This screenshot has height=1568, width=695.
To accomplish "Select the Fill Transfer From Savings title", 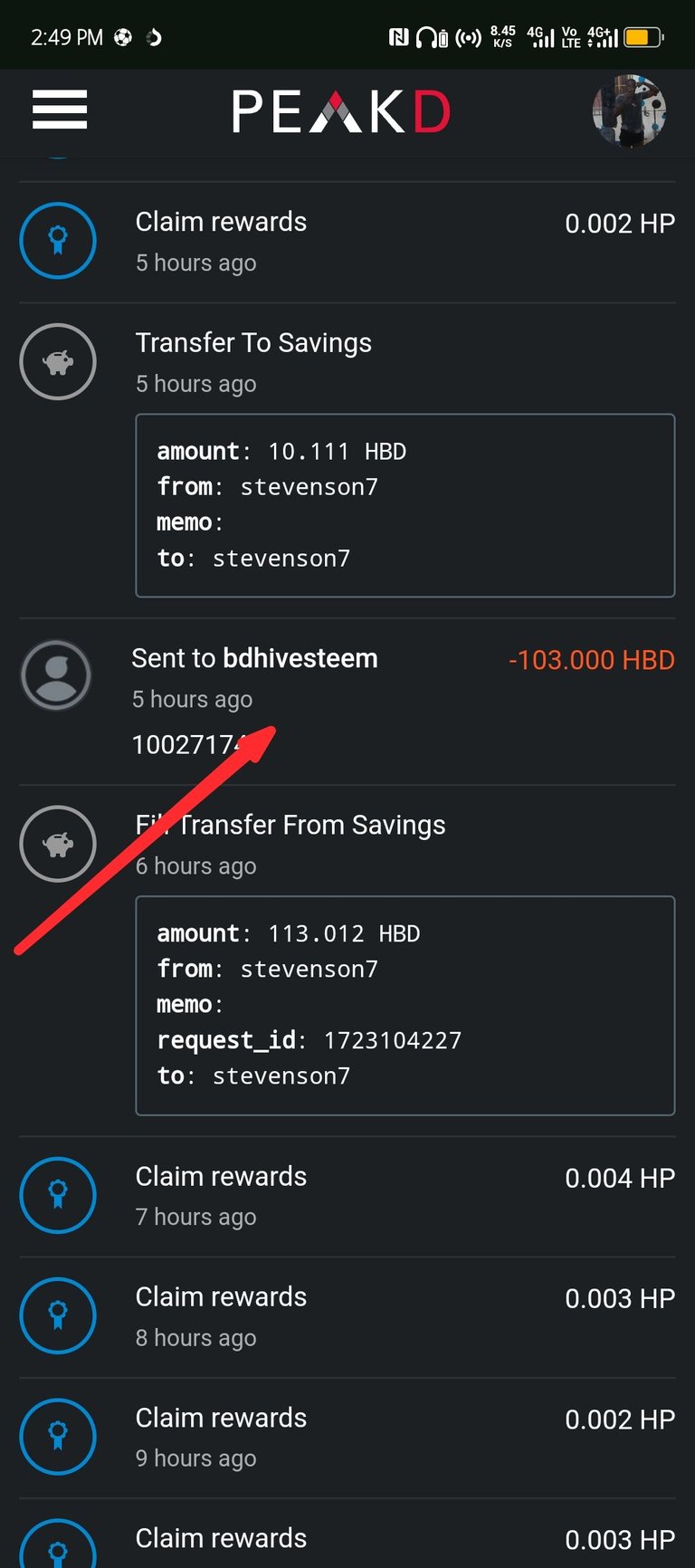I will click(x=290, y=825).
